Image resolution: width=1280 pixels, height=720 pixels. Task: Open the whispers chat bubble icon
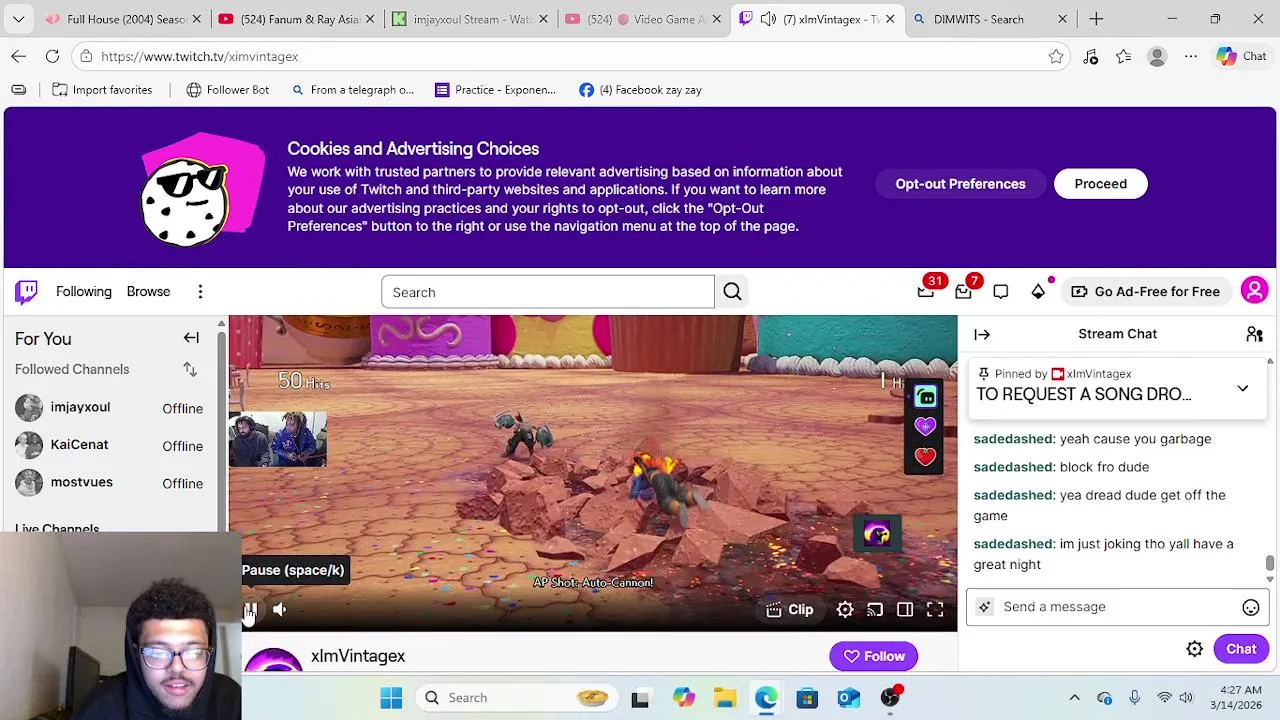click(x=1001, y=292)
